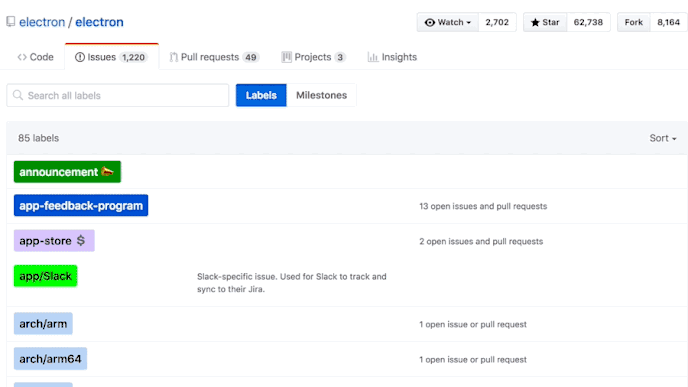Switch to the Code tab
Image resolution: width=688 pixels, height=387 pixels.
(36, 57)
